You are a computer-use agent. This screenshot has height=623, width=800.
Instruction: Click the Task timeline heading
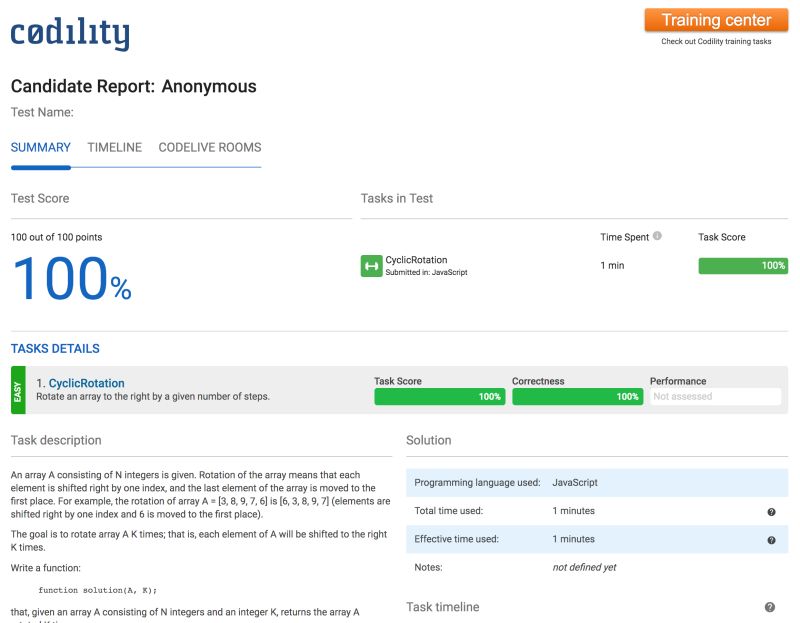(x=443, y=607)
